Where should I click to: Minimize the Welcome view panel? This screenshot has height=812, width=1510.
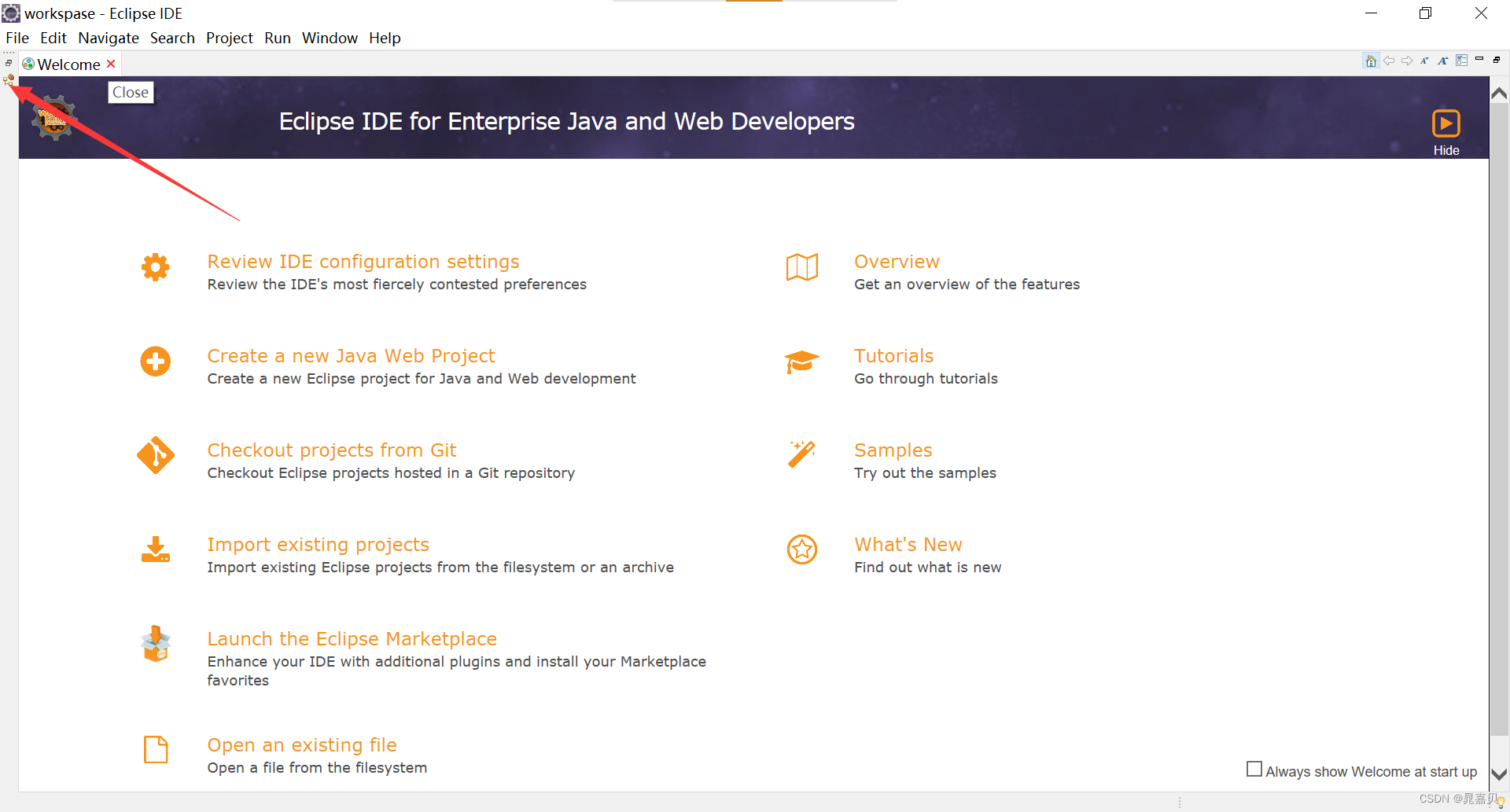tap(1479, 60)
